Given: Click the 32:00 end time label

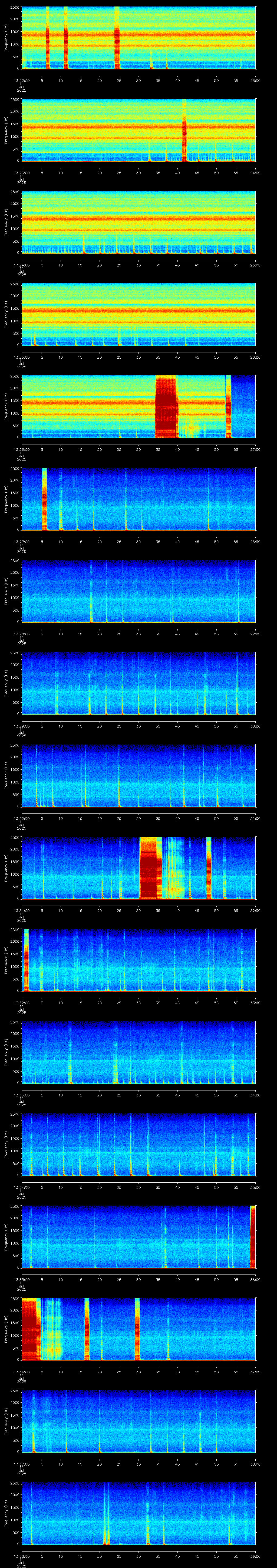Looking at the screenshot, I should [255, 910].
